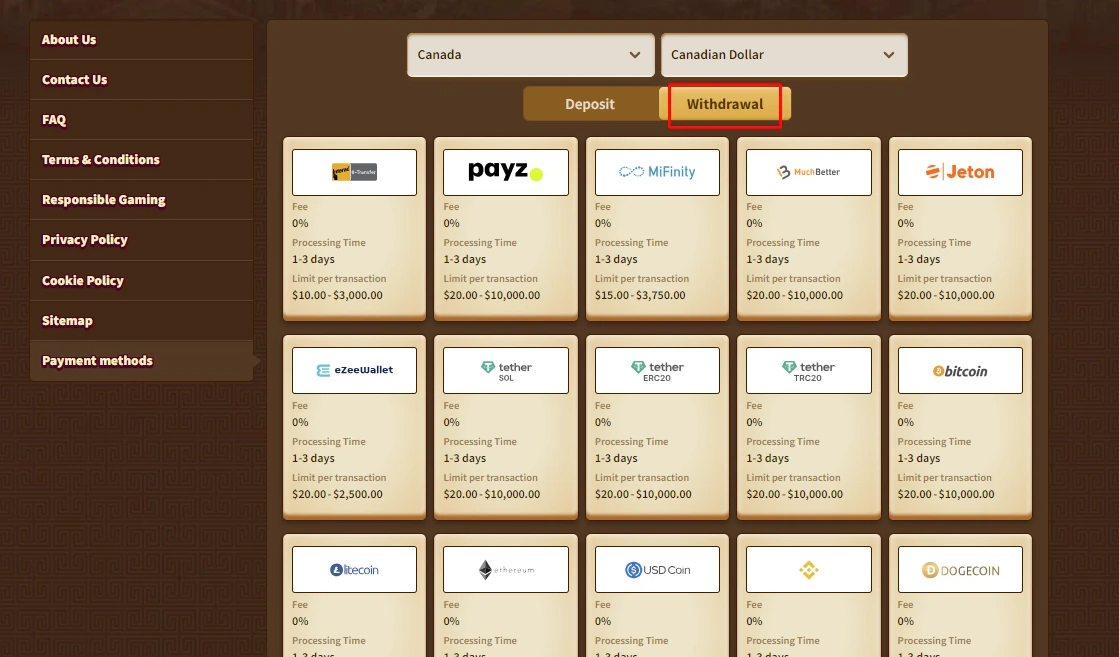Open the eZeeWallet payment logo
The height and width of the screenshot is (657, 1119).
354,370
